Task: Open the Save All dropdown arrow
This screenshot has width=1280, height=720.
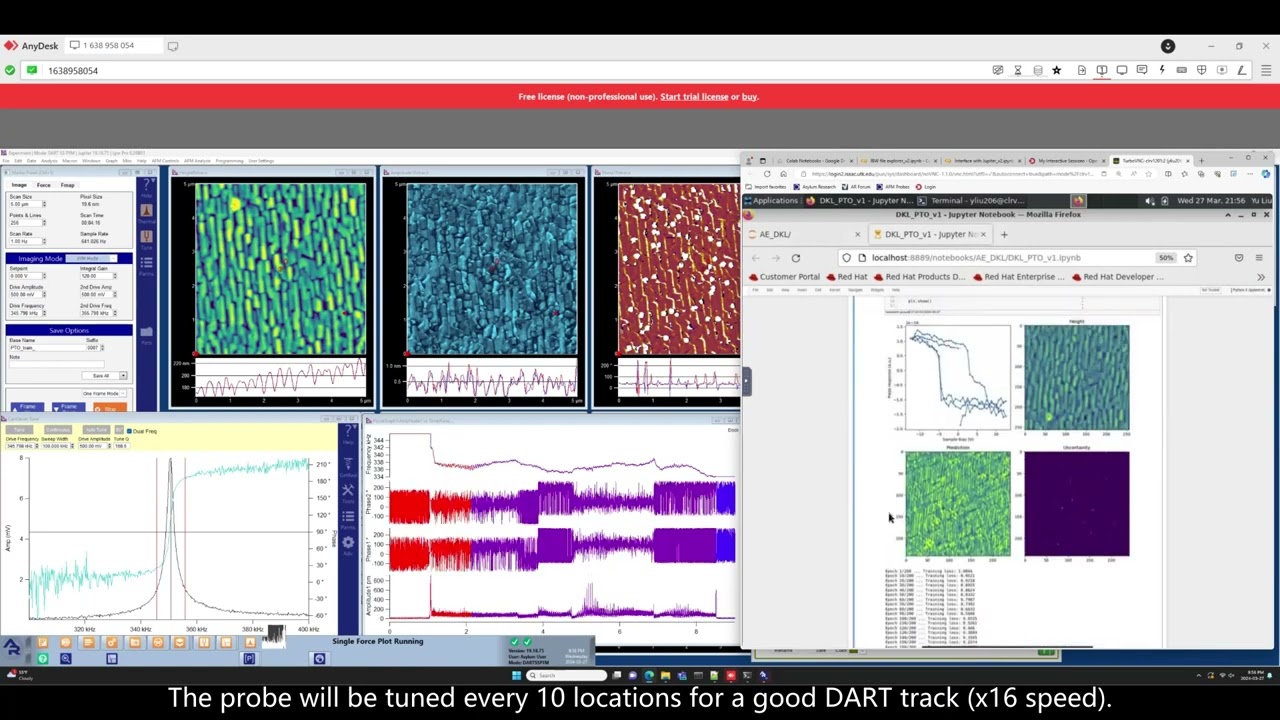Action: click(x=123, y=376)
